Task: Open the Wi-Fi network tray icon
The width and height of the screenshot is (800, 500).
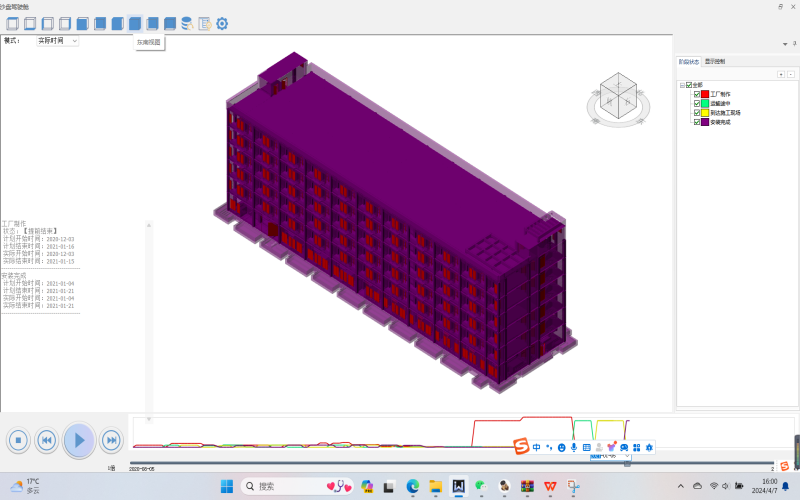Action: pos(713,486)
